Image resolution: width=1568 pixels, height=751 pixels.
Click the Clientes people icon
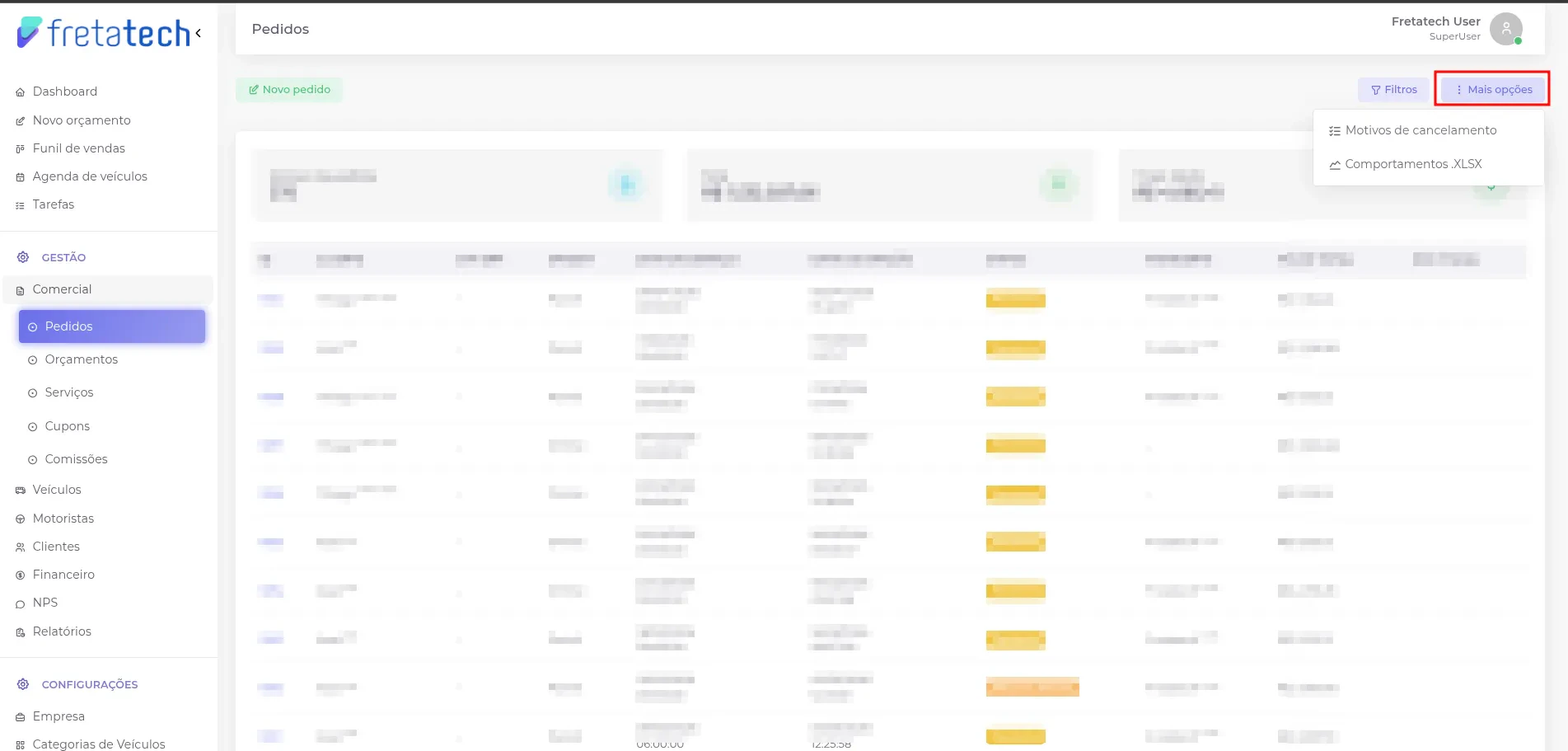[21, 547]
